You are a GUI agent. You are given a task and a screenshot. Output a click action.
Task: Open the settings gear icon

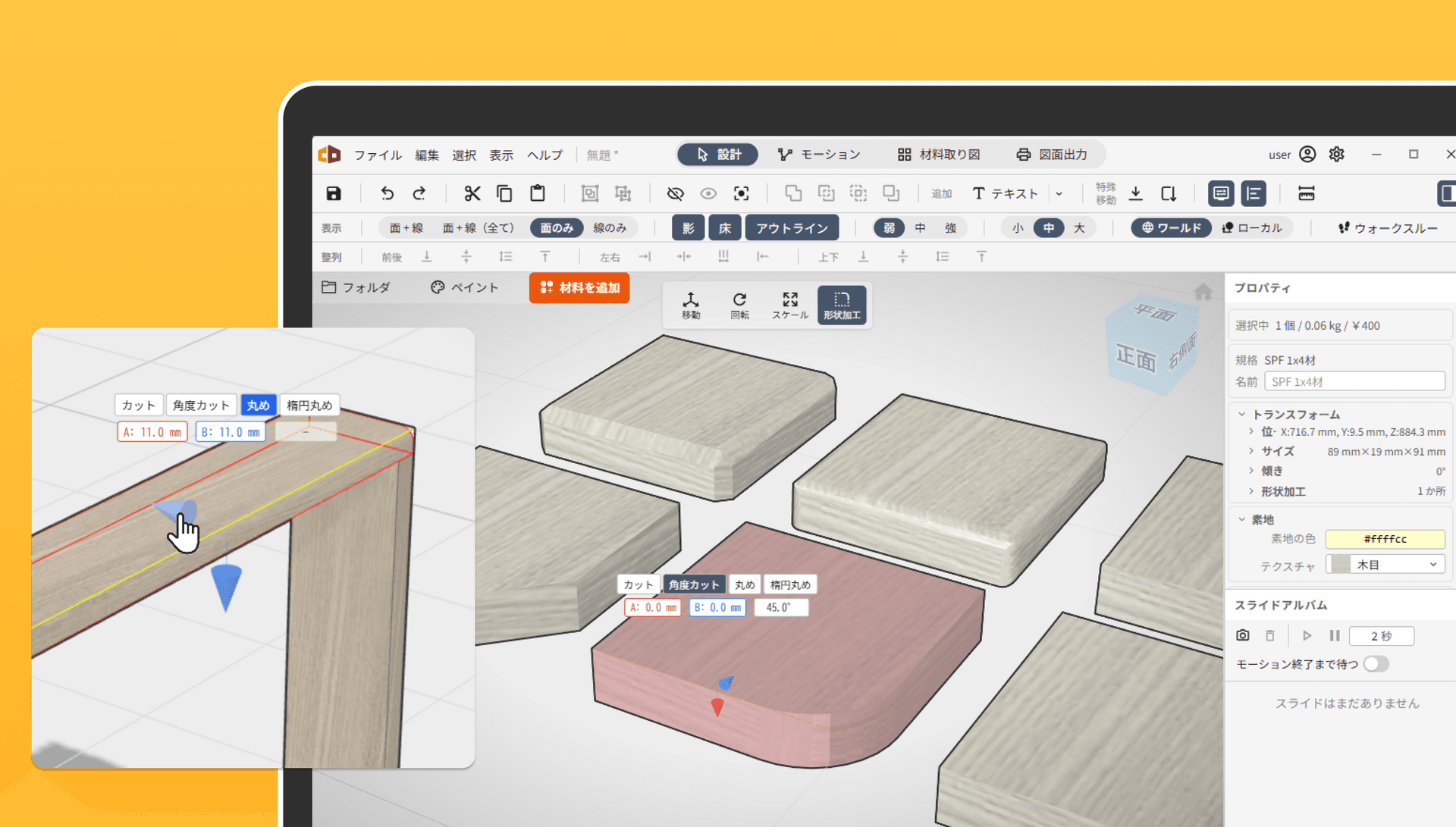tap(1337, 155)
